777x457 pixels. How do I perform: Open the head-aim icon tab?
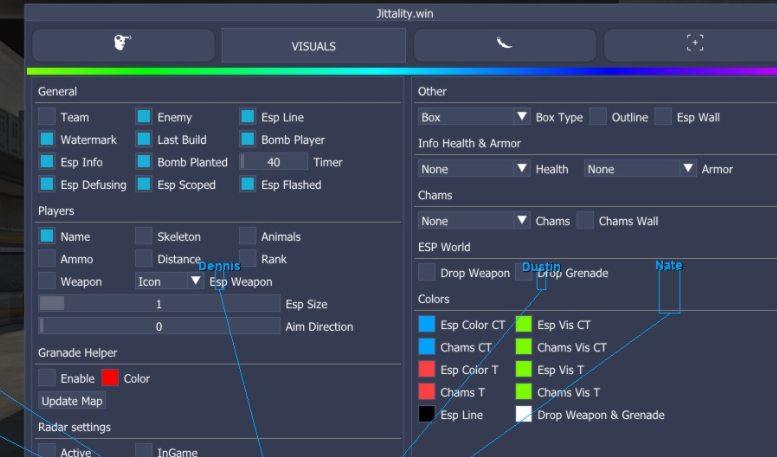[123, 45]
